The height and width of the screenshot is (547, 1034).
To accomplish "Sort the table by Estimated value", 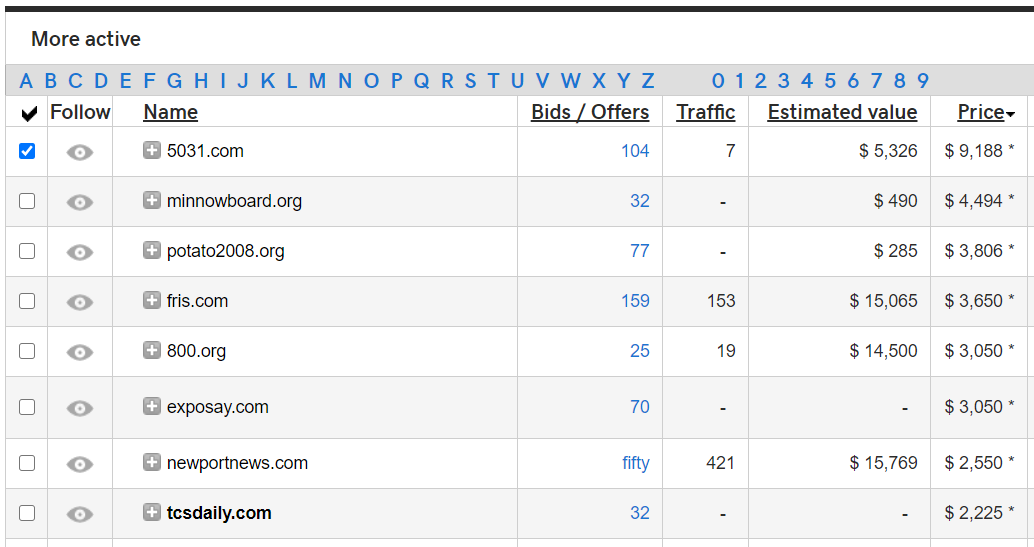I will pyautogui.click(x=842, y=112).
